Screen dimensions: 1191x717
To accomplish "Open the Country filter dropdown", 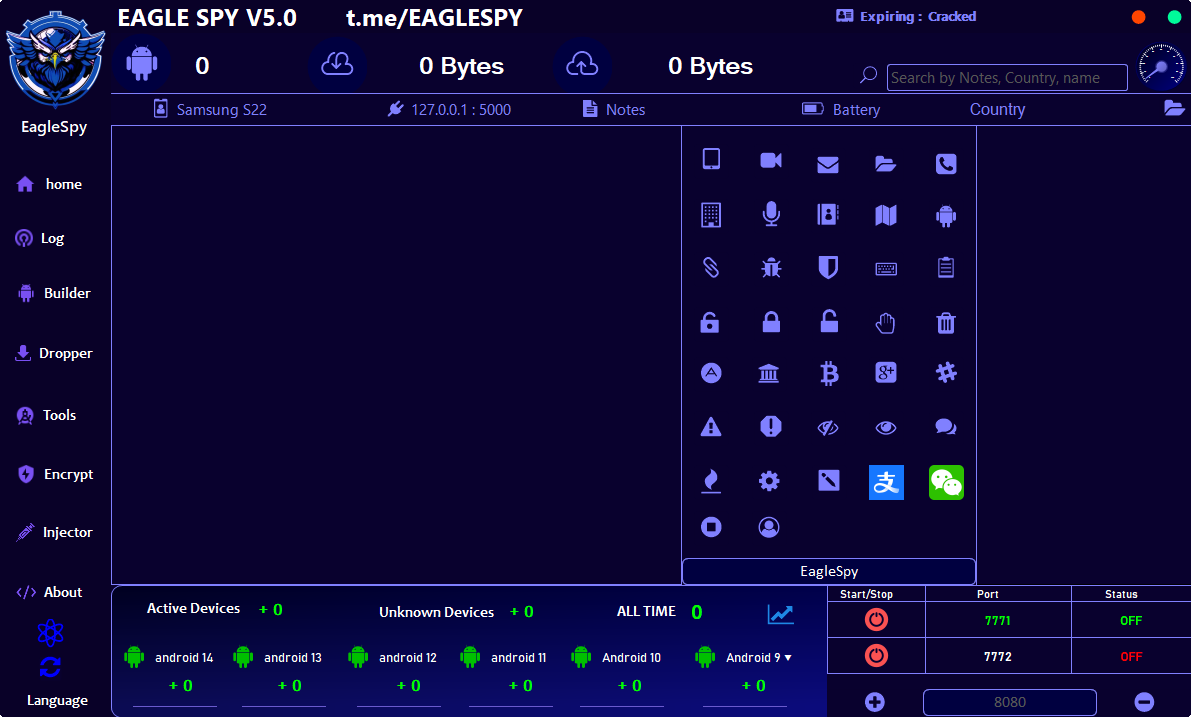I will (997, 109).
